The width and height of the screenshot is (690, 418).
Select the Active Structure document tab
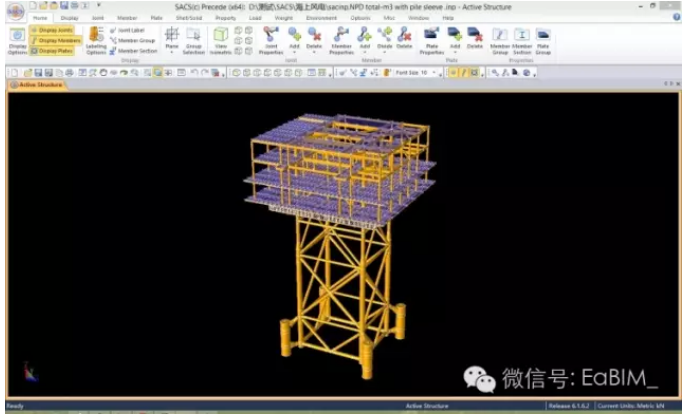[37, 84]
